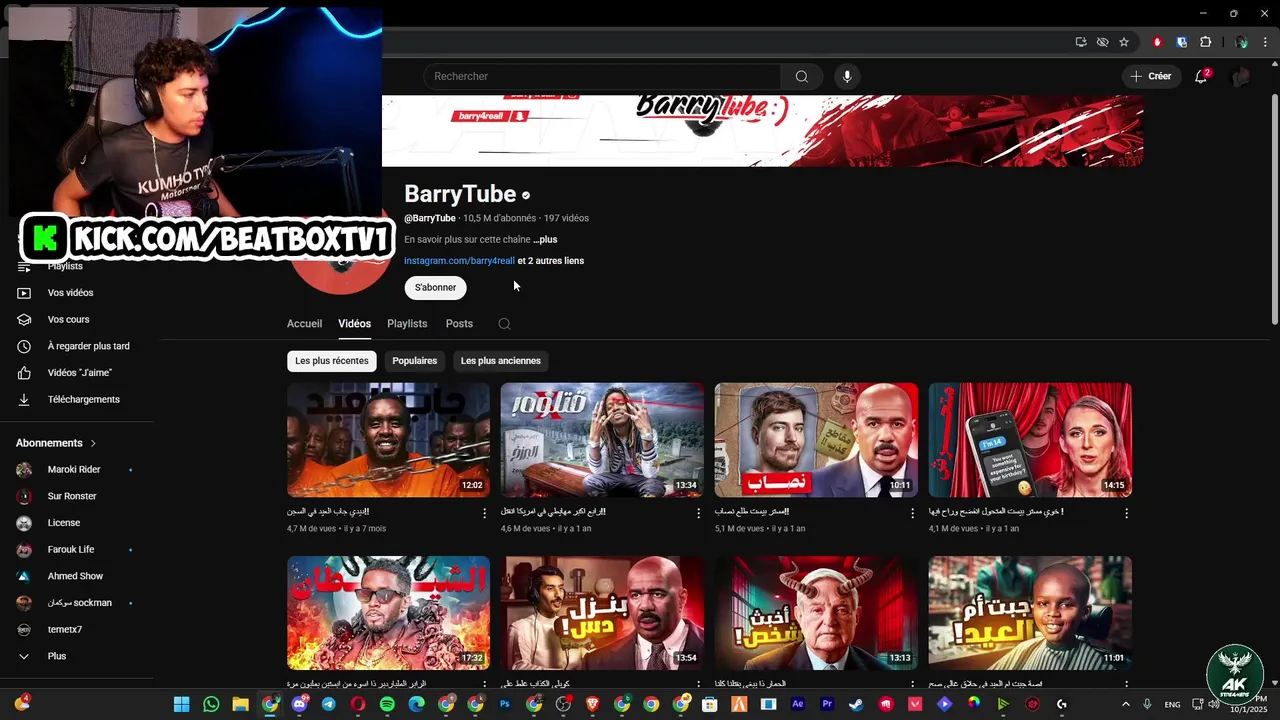Play the 11:01 video thumbnail

tap(1030, 613)
